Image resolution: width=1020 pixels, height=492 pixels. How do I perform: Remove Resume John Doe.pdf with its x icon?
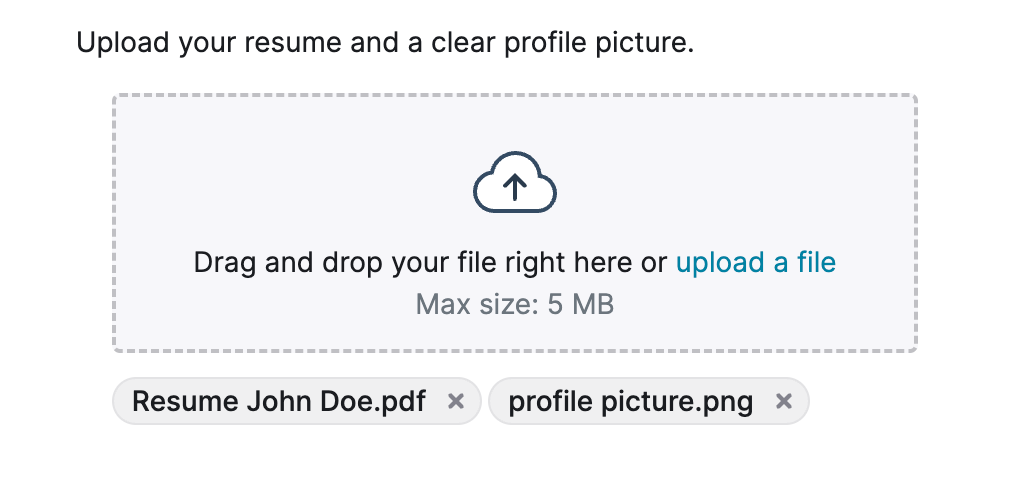point(456,402)
